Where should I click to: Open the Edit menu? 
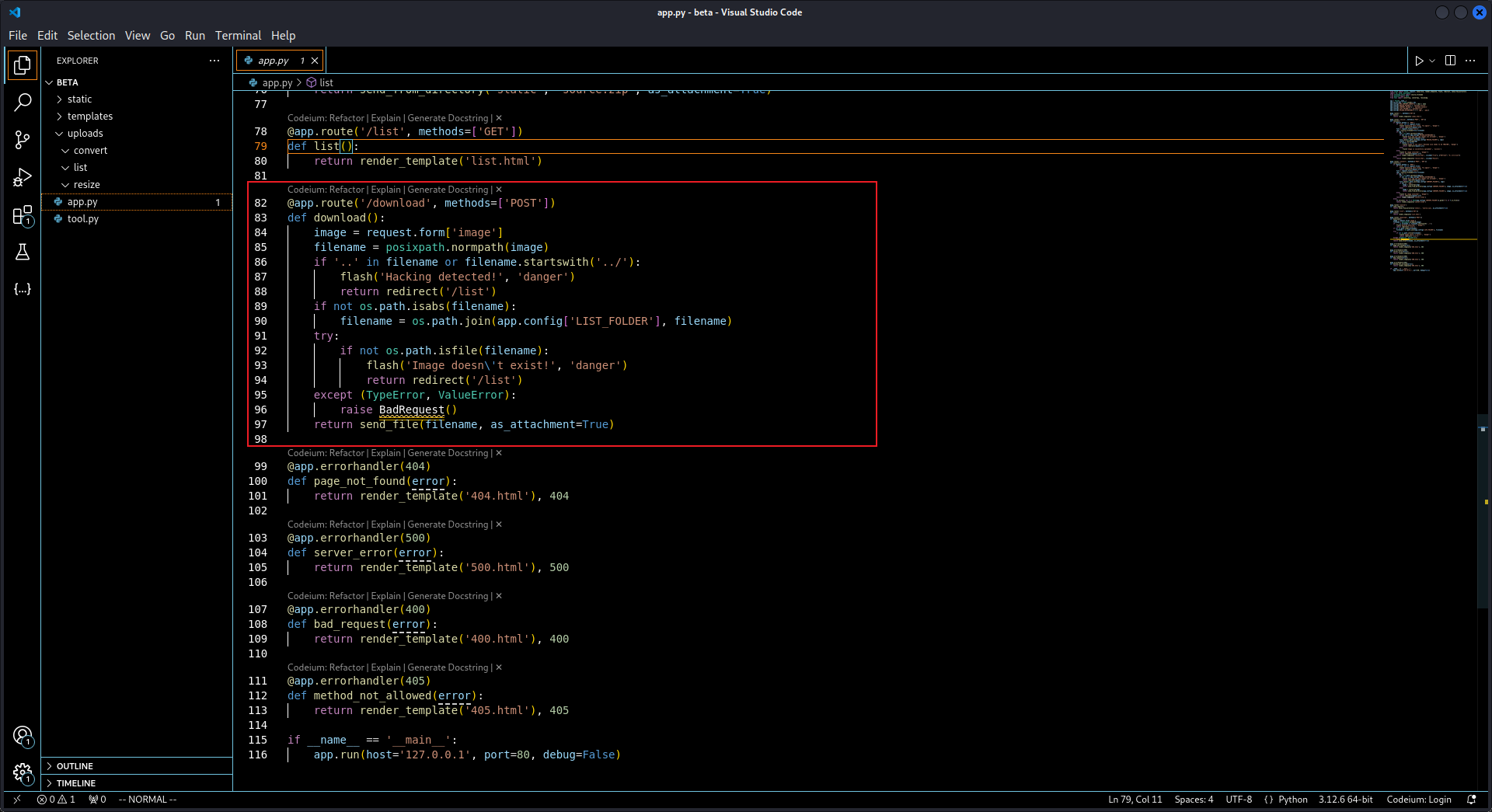click(x=47, y=36)
